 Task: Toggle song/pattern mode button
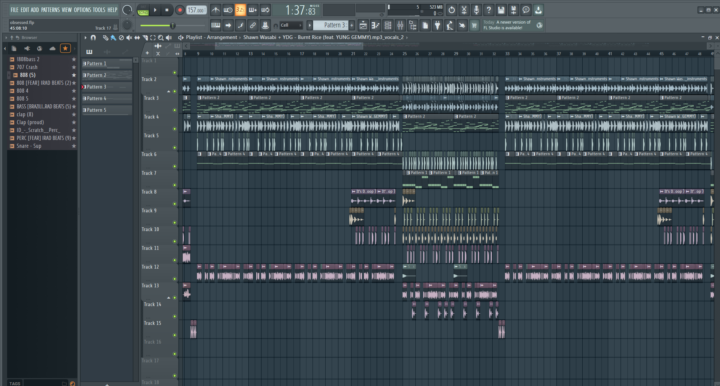(x=143, y=10)
